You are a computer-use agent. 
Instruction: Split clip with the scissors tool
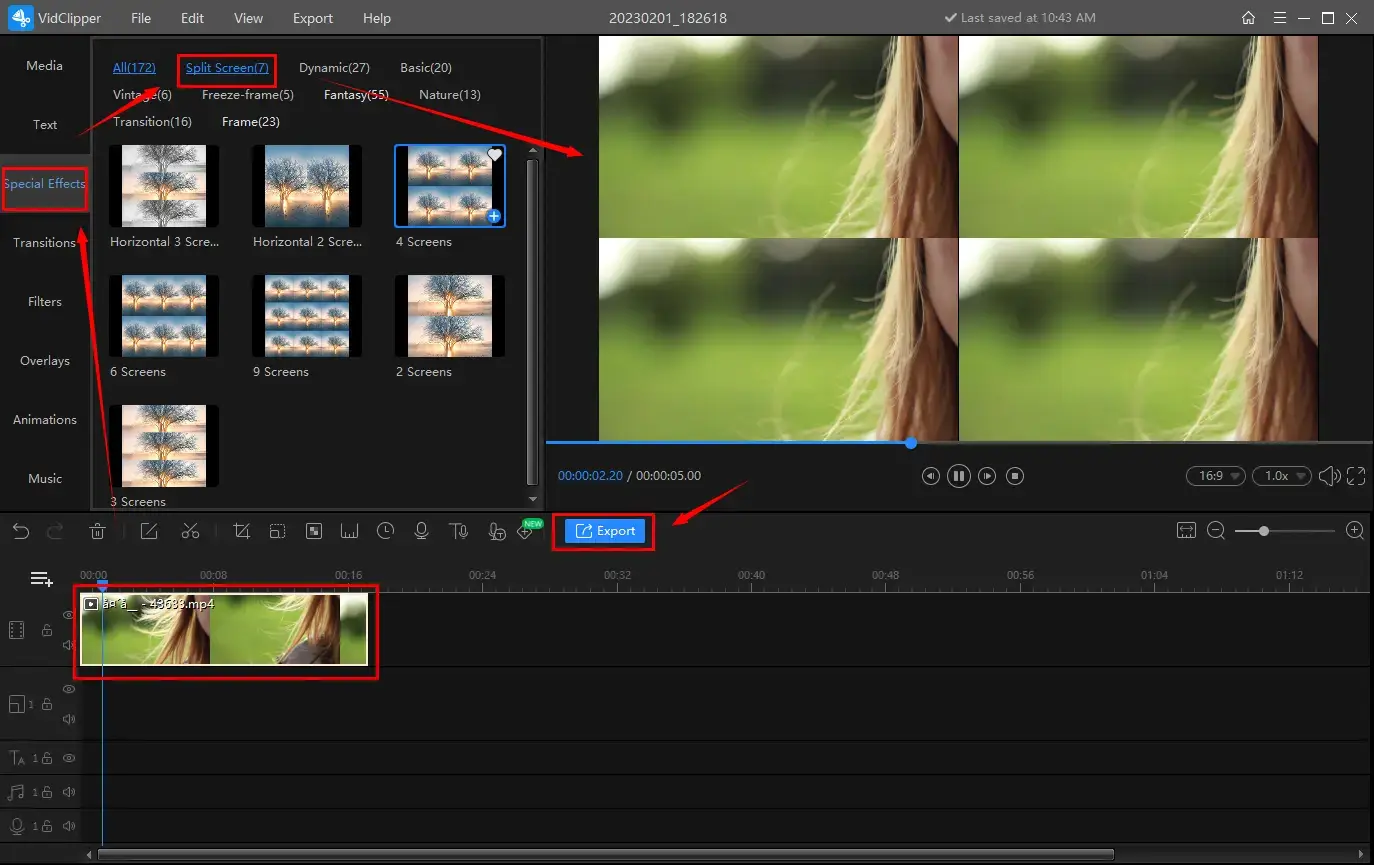coord(190,531)
